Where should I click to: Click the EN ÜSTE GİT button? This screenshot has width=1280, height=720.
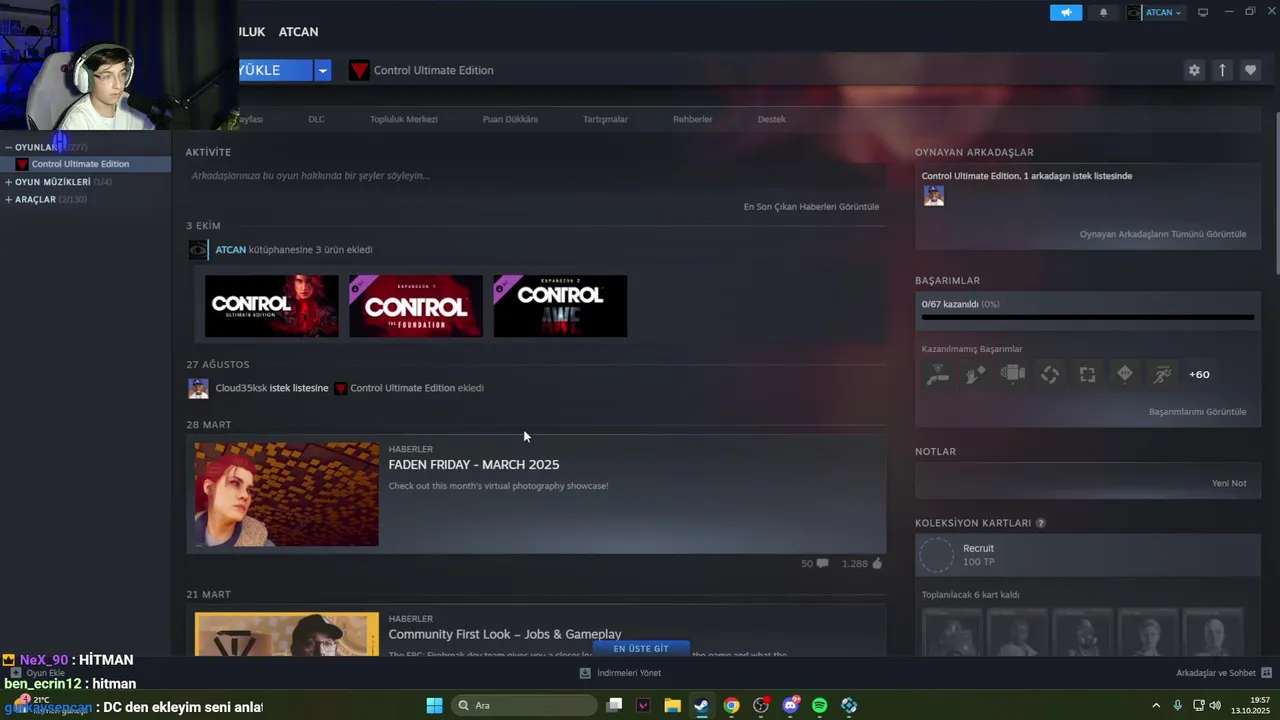pyautogui.click(x=641, y=649)
